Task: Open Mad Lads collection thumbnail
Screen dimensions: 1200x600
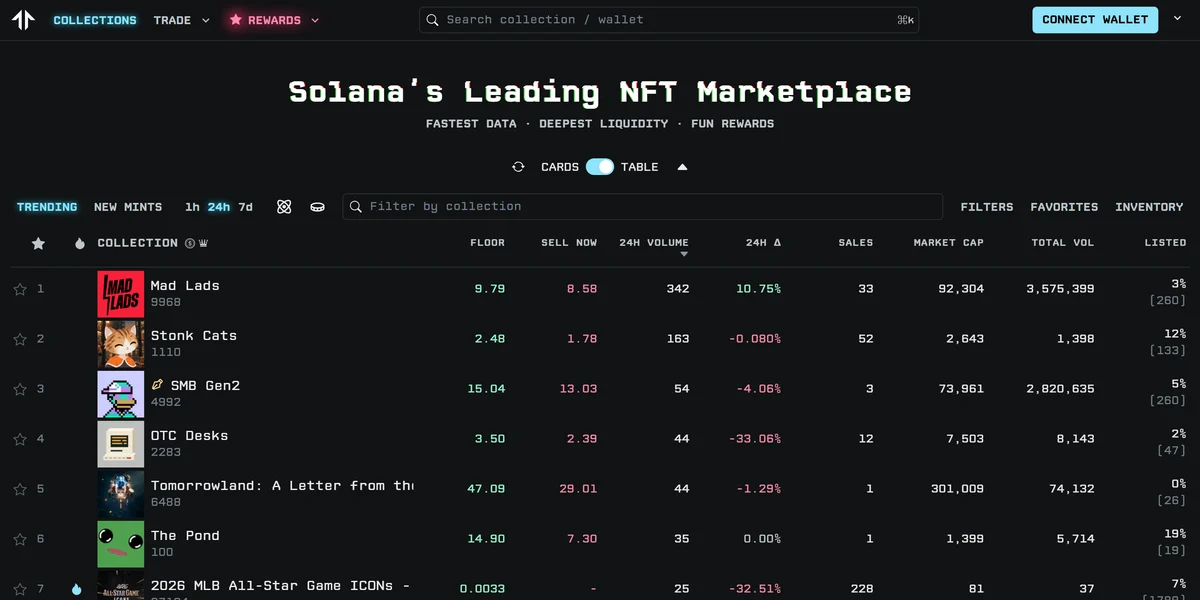Action: 121,294
